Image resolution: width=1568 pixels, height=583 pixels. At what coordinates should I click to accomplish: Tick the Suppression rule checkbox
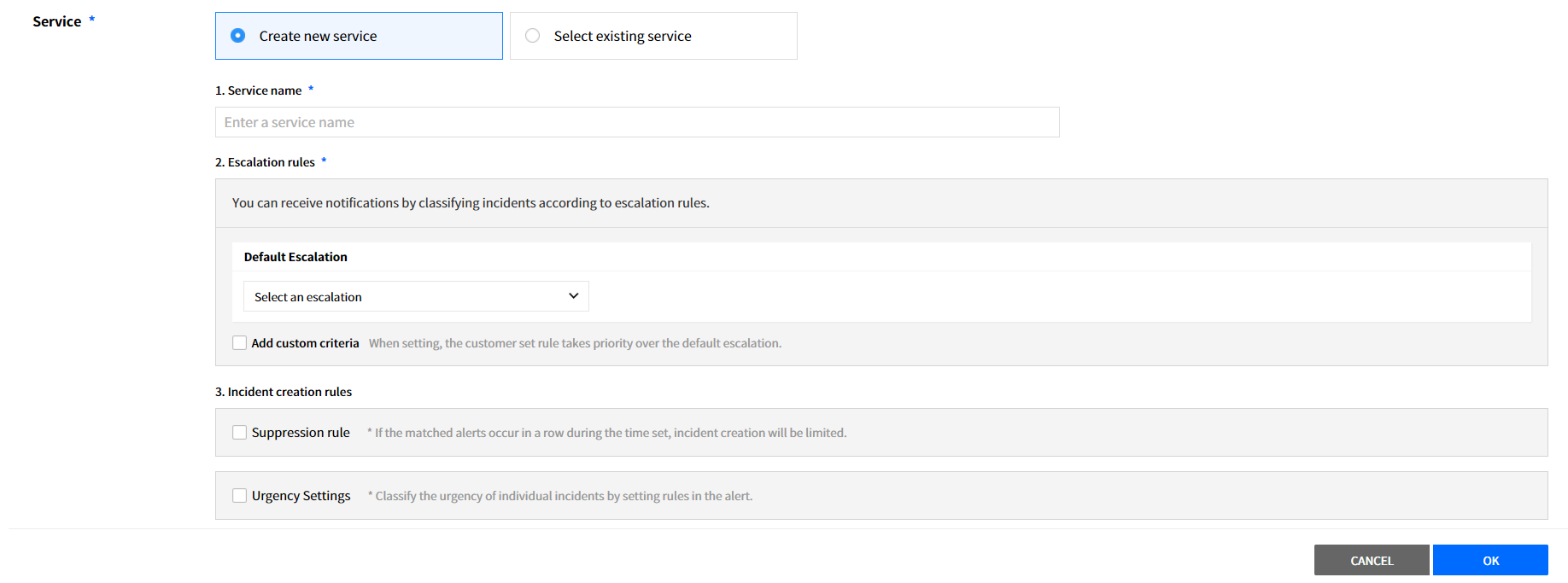tap(240, 433)
